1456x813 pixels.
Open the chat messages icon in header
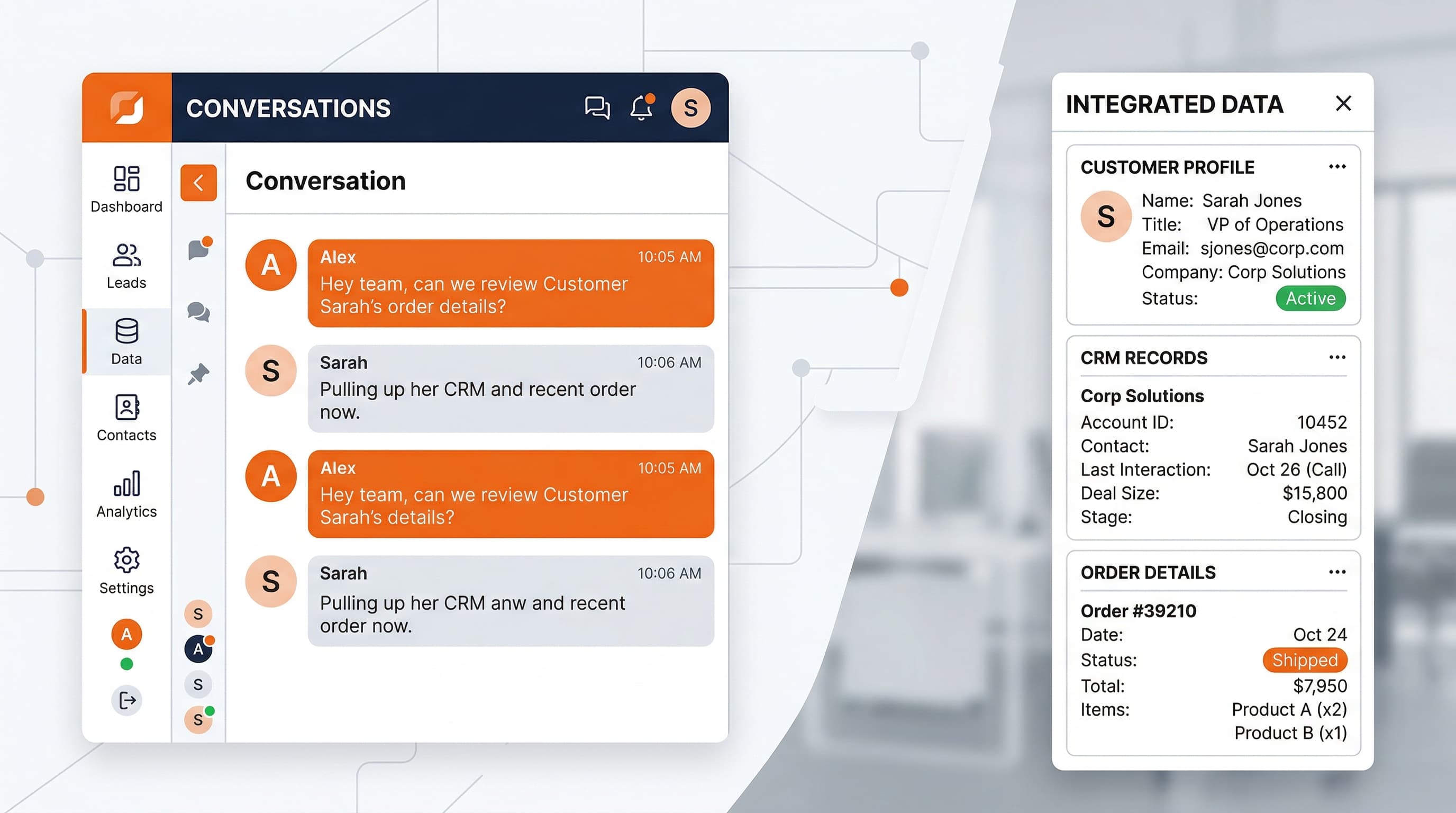click(x=597, y=107)
